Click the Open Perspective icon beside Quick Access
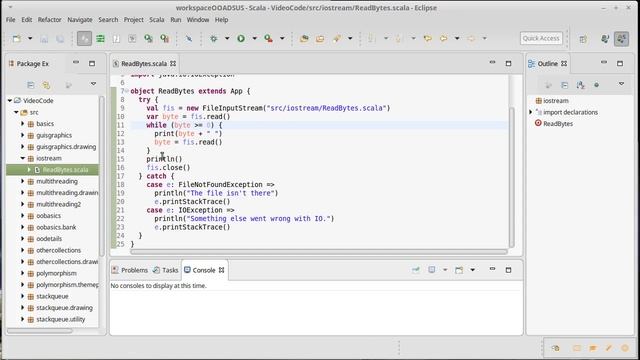Image resolution: width=640 pixels, height=360 pixels. click(x=583, y=38)
